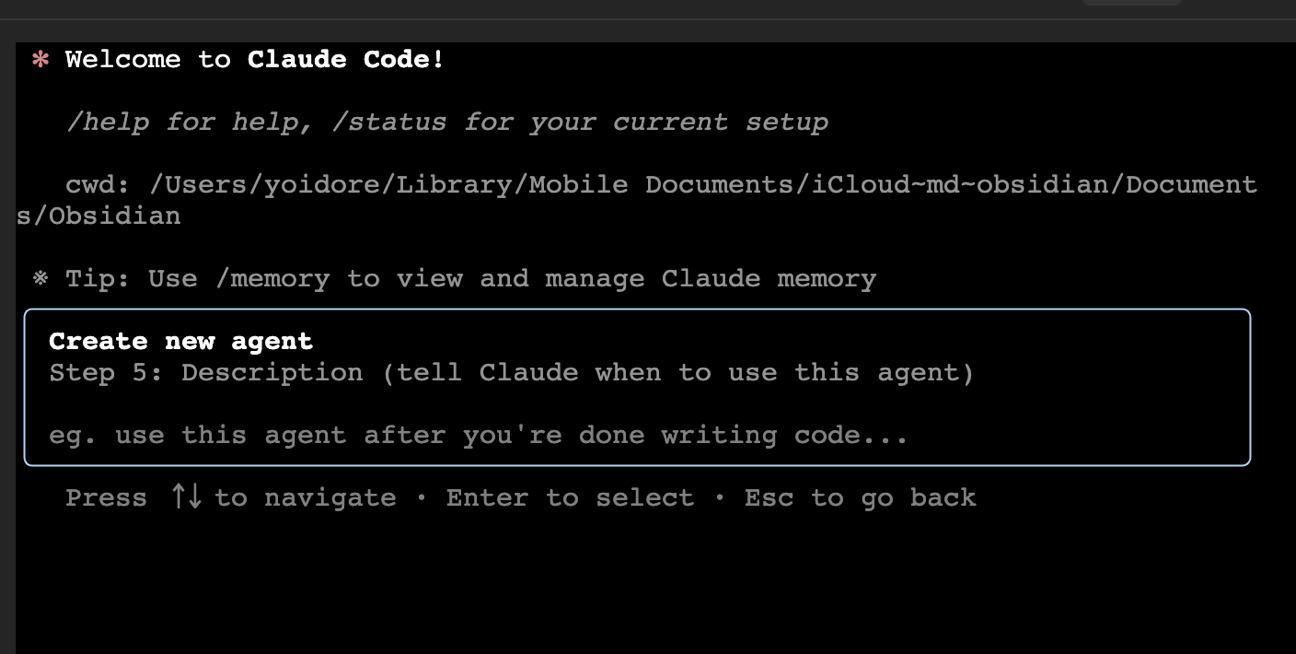Viewport: 1296px width, 654px height.
Task: Click the small asterisk before Tip
Action: click(x=40, y=279)
